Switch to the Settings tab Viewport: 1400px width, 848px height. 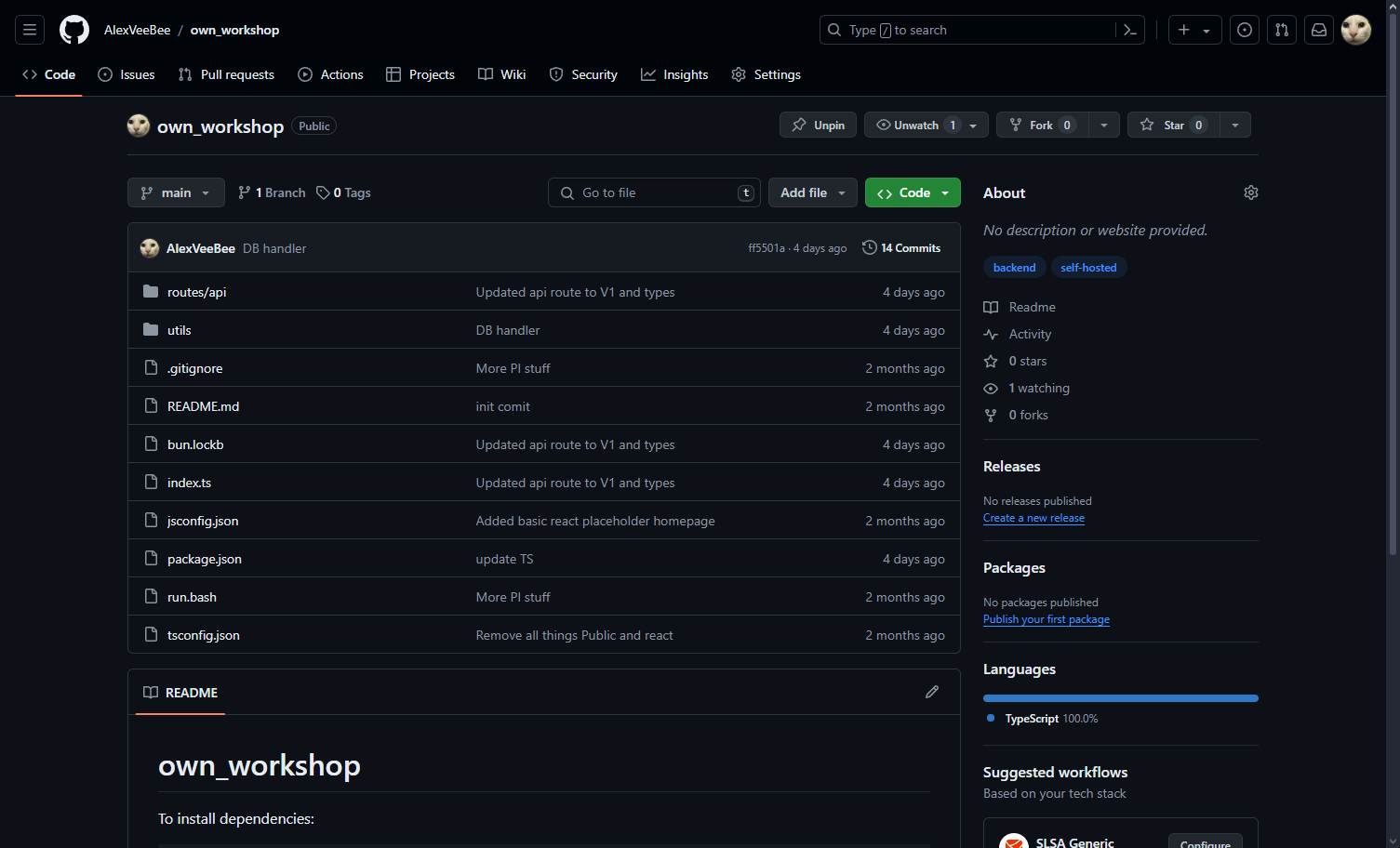[x=766, y=74]
